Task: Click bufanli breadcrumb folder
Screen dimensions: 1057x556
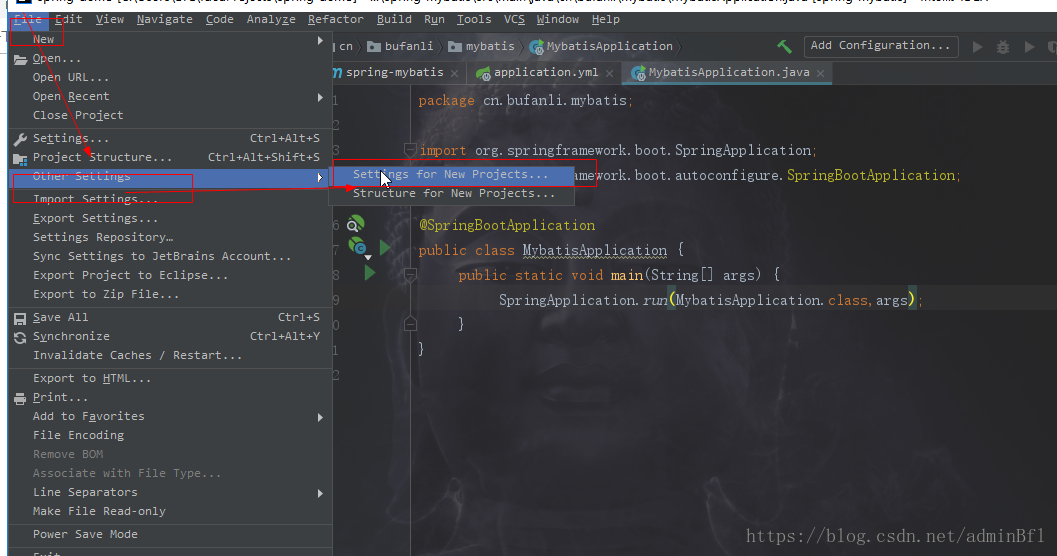Action: coord(400,47)
